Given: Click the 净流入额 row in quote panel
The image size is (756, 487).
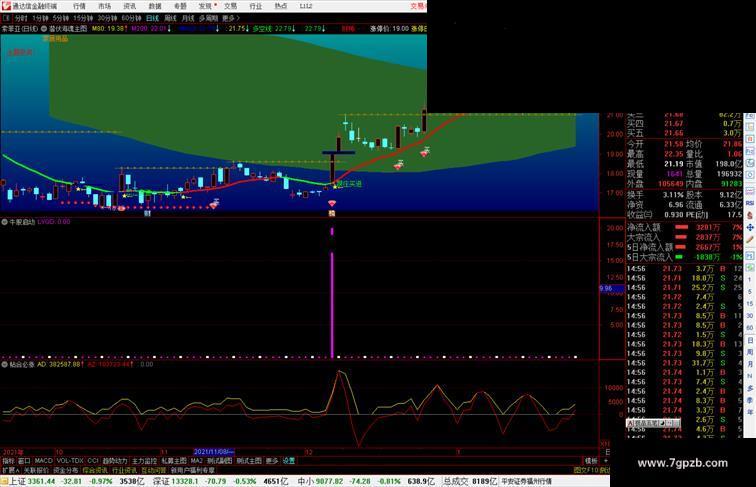Looking at the screenshot, I should [x=684, y=227].
